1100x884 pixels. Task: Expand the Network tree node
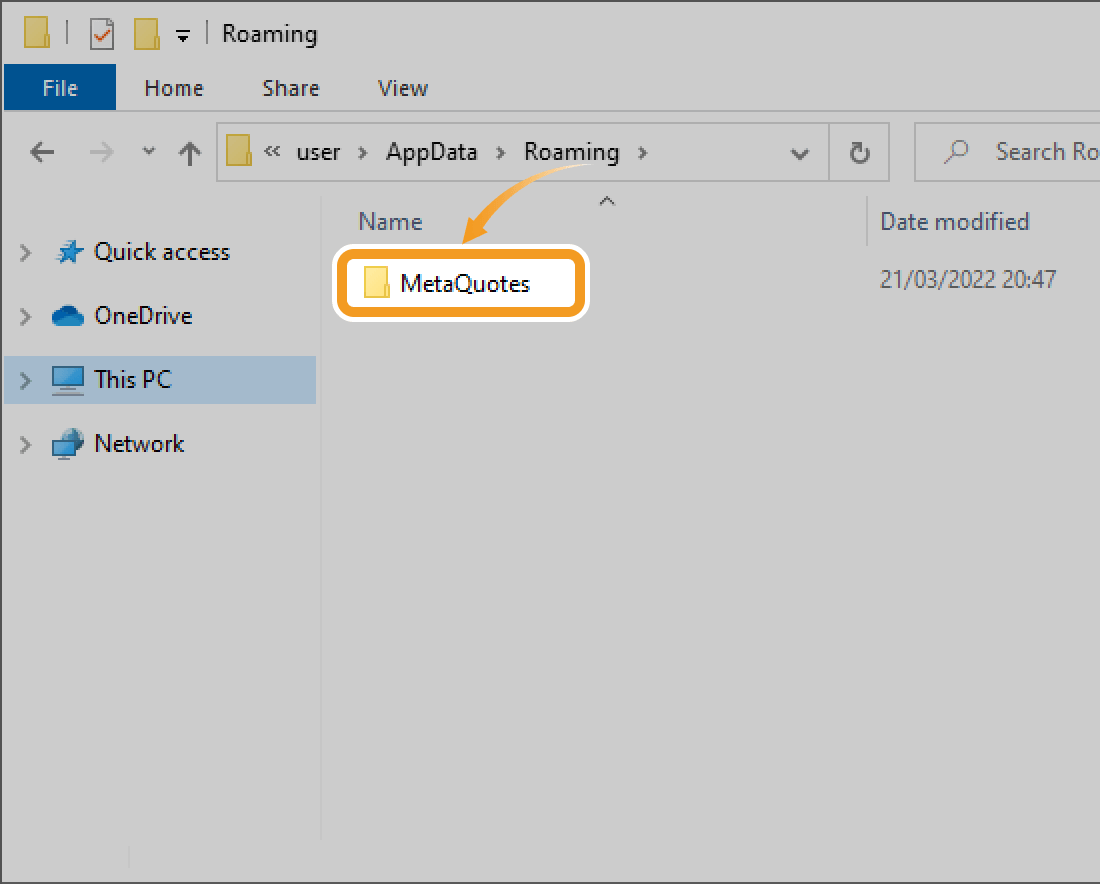[26, 444]
